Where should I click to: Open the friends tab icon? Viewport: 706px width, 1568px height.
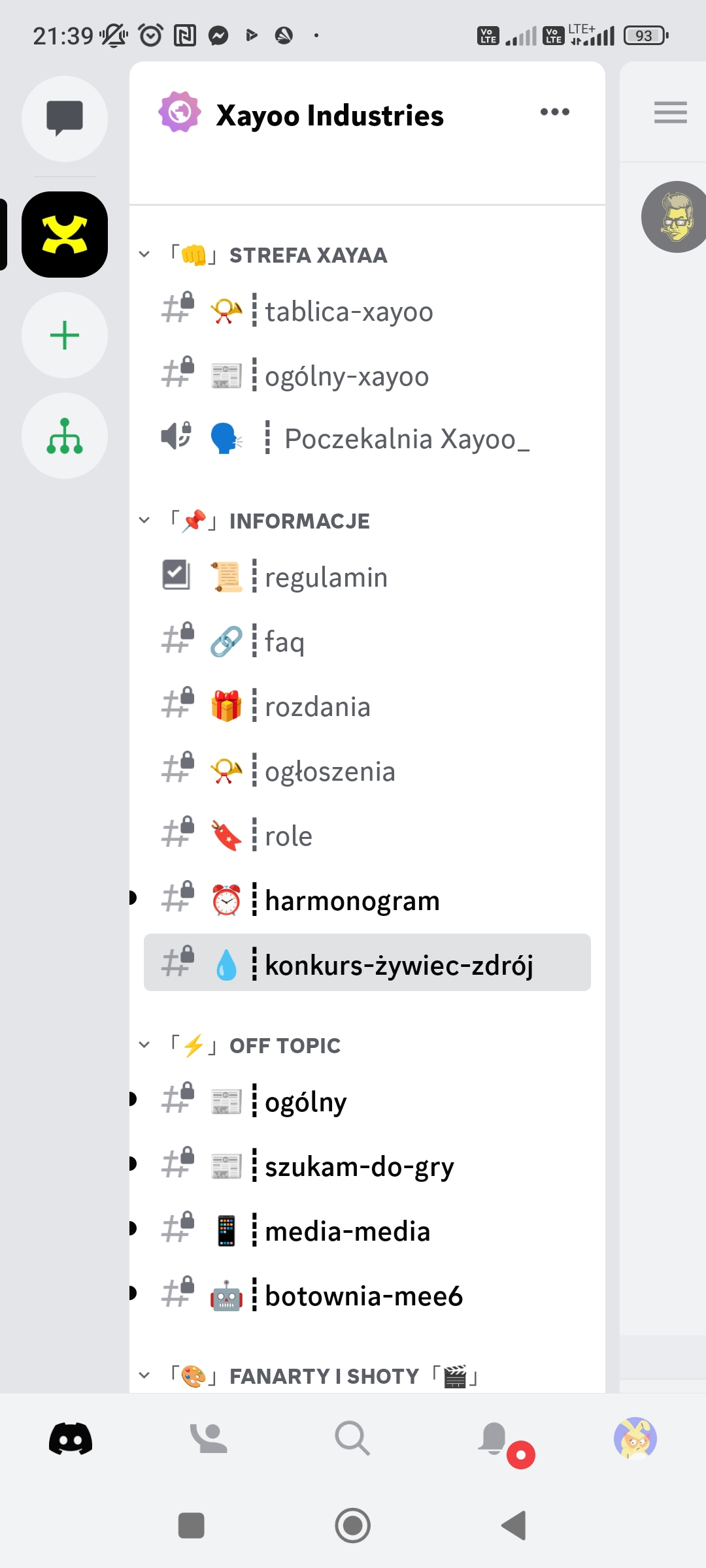coord(209,1438)
